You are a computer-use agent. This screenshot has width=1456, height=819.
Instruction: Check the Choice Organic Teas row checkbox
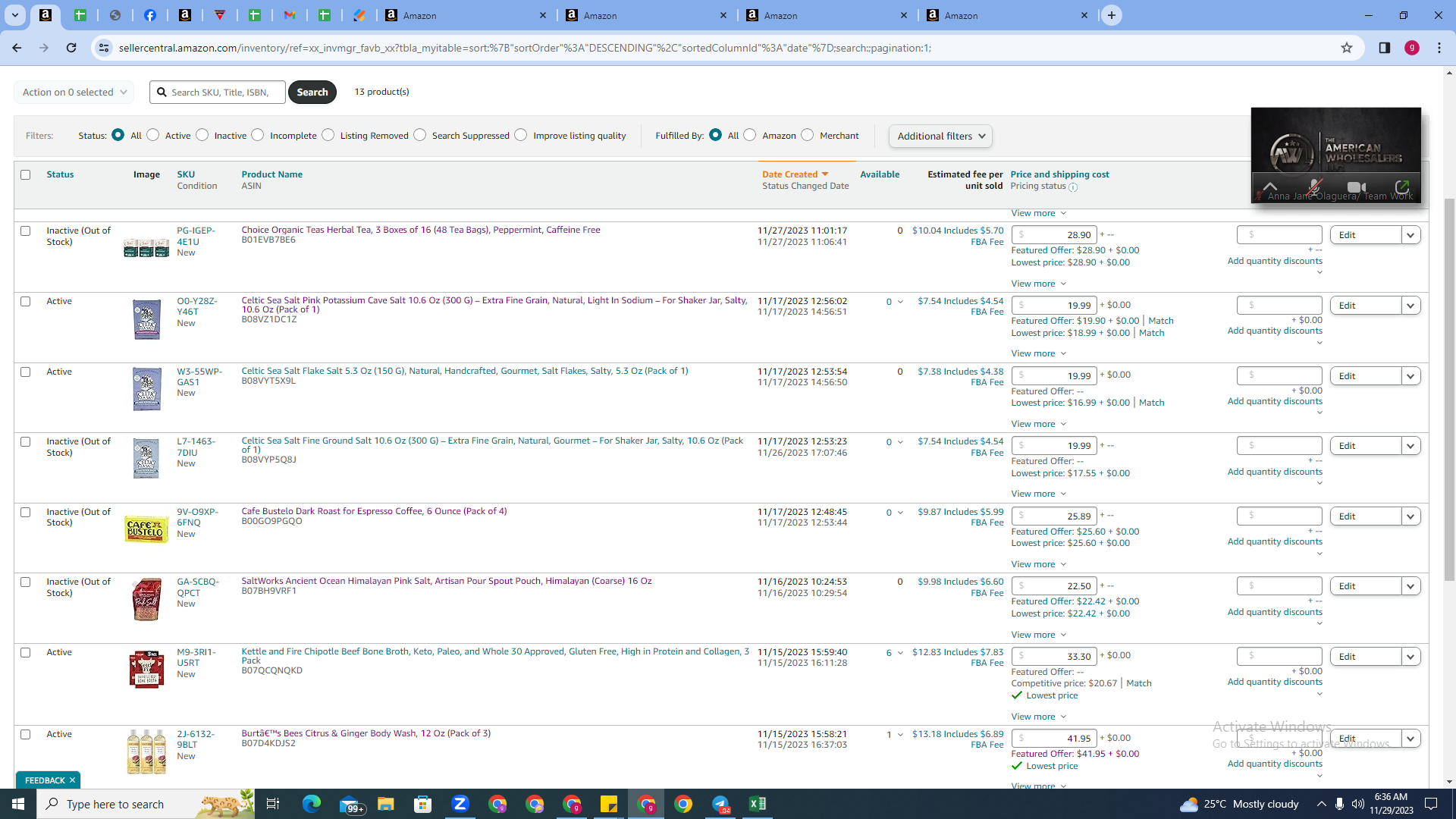pyautogui.click(x=26, y=231)
